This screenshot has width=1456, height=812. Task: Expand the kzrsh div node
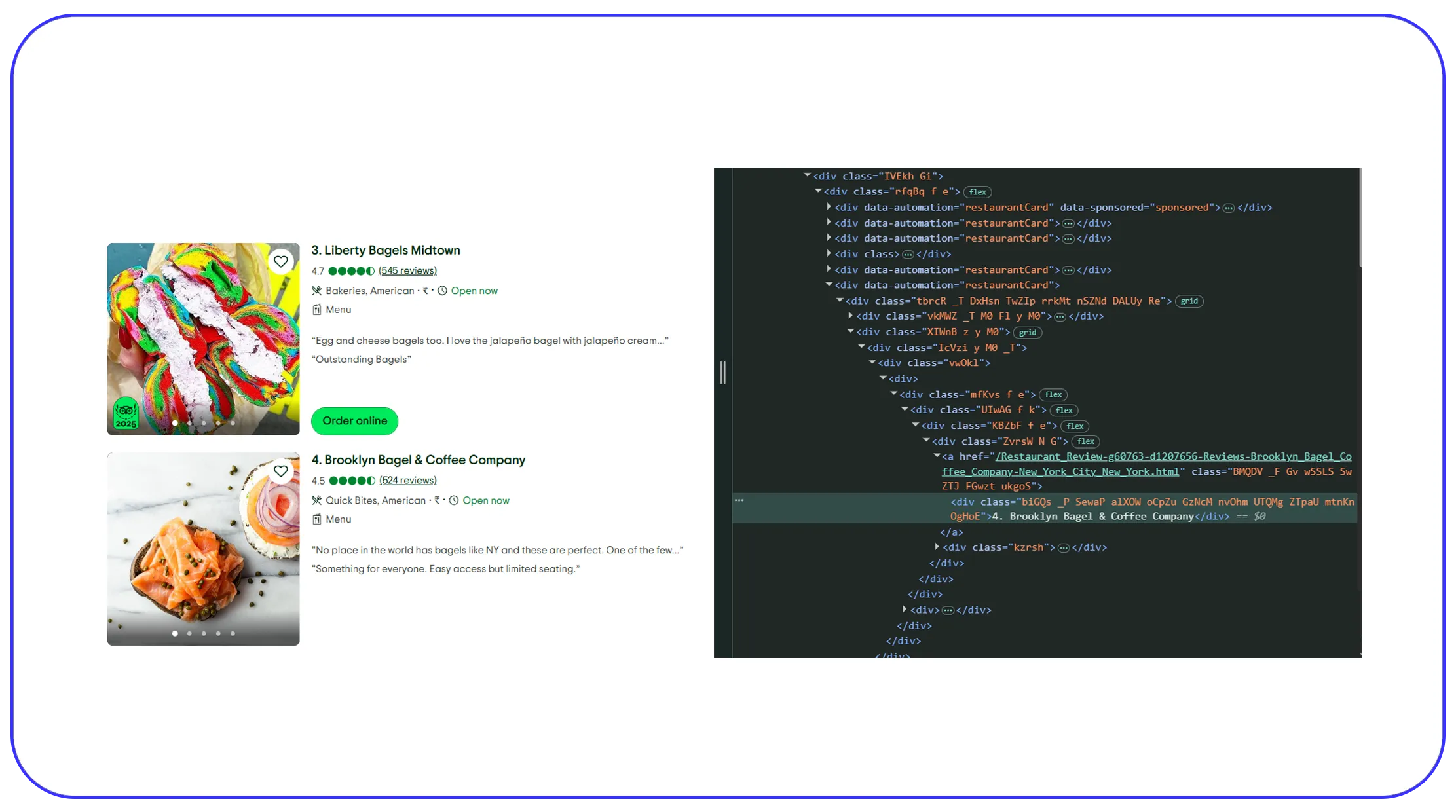pos(937,547)
